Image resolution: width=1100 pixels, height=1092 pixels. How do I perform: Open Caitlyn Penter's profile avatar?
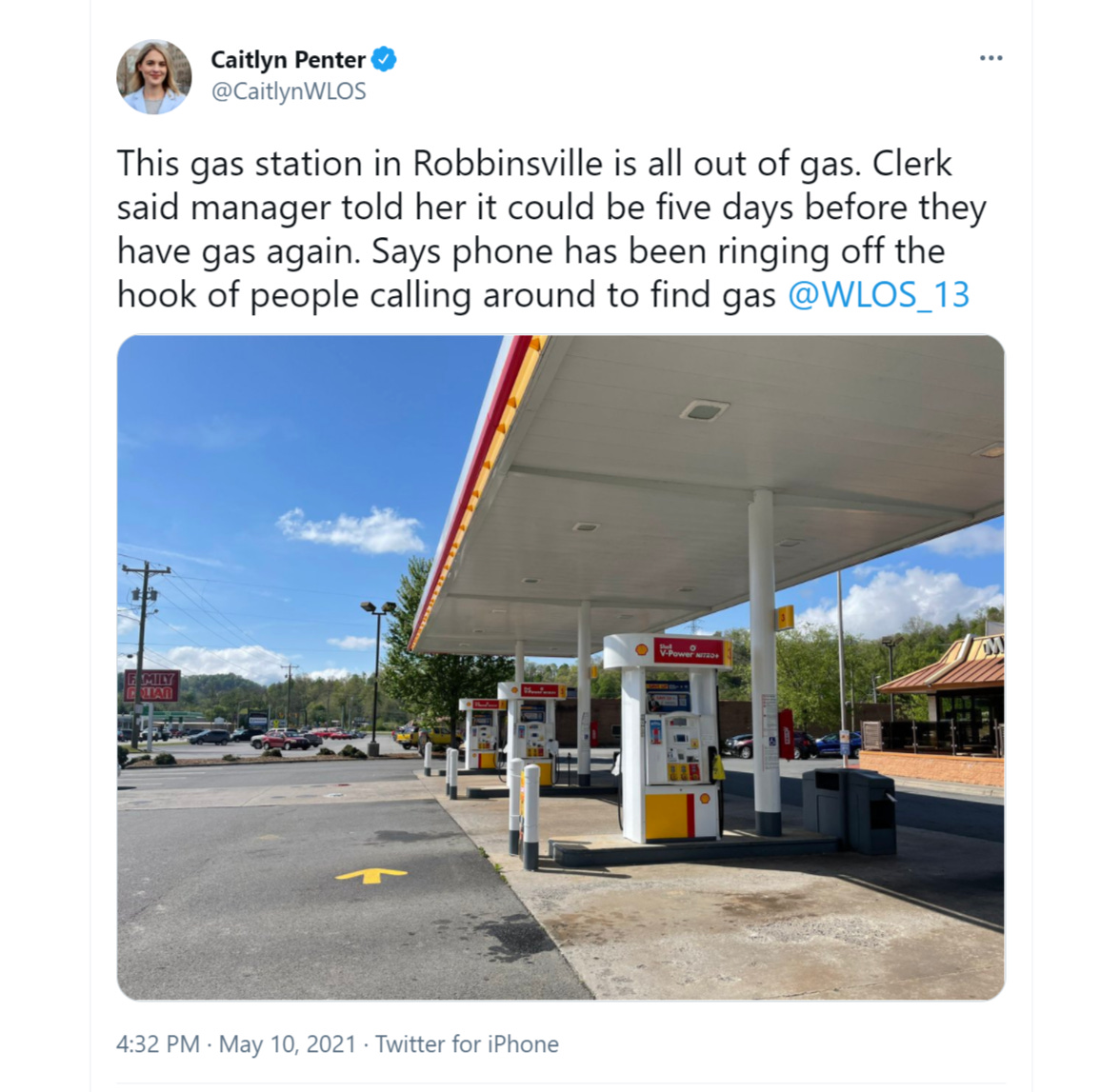click(x=154, y=76)
